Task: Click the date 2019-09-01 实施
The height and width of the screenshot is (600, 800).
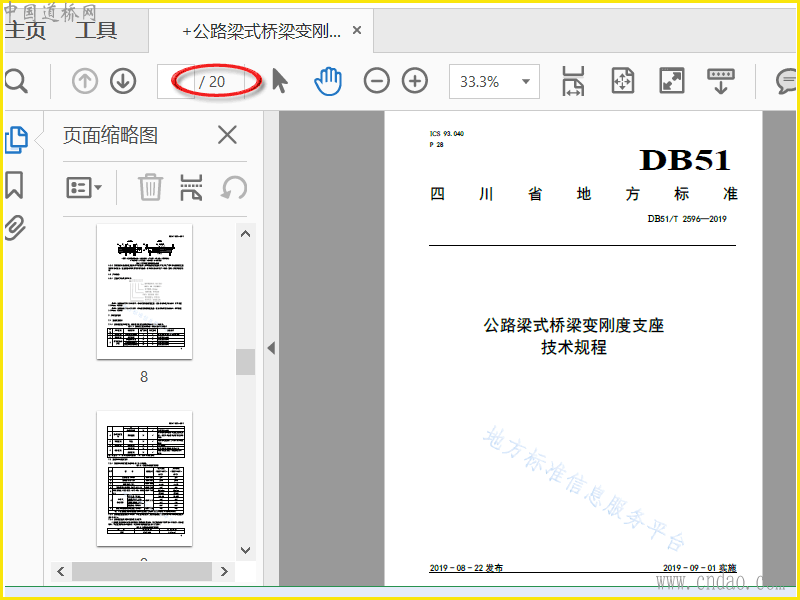Action: pyautogui.click(x=699, y=567)
